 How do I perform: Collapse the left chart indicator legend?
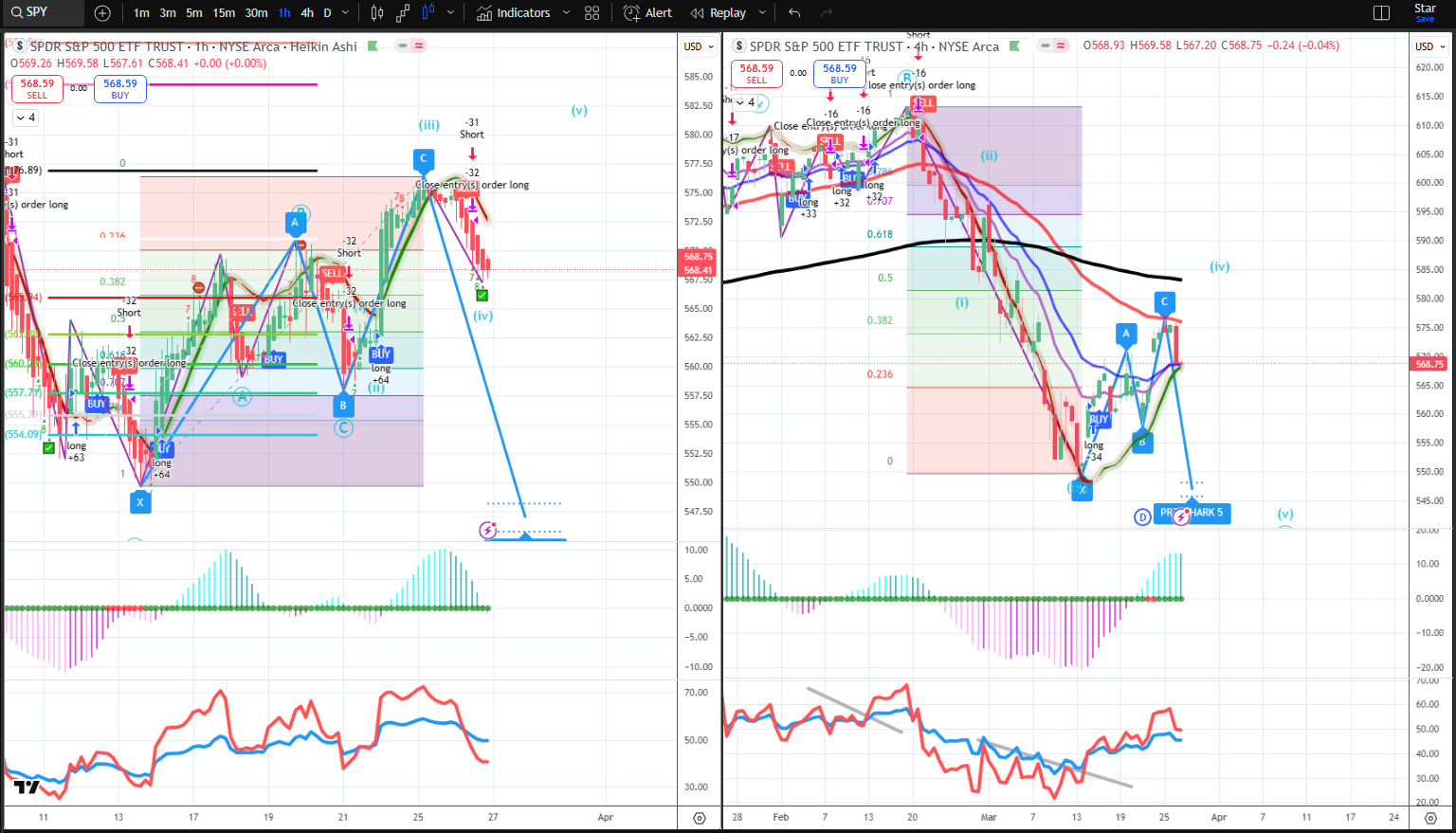(26, 118)
